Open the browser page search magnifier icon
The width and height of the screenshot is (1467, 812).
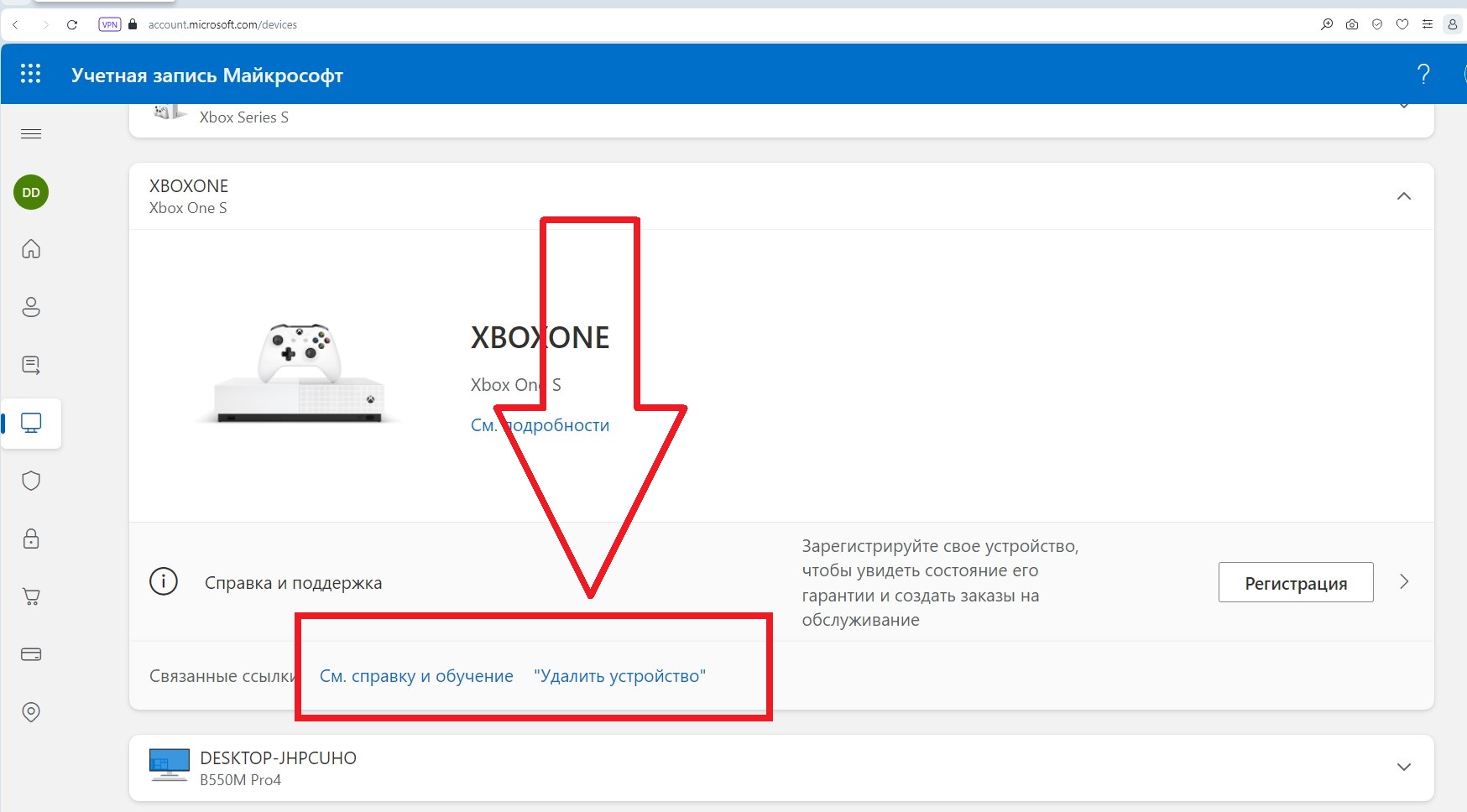(1327, 24)
